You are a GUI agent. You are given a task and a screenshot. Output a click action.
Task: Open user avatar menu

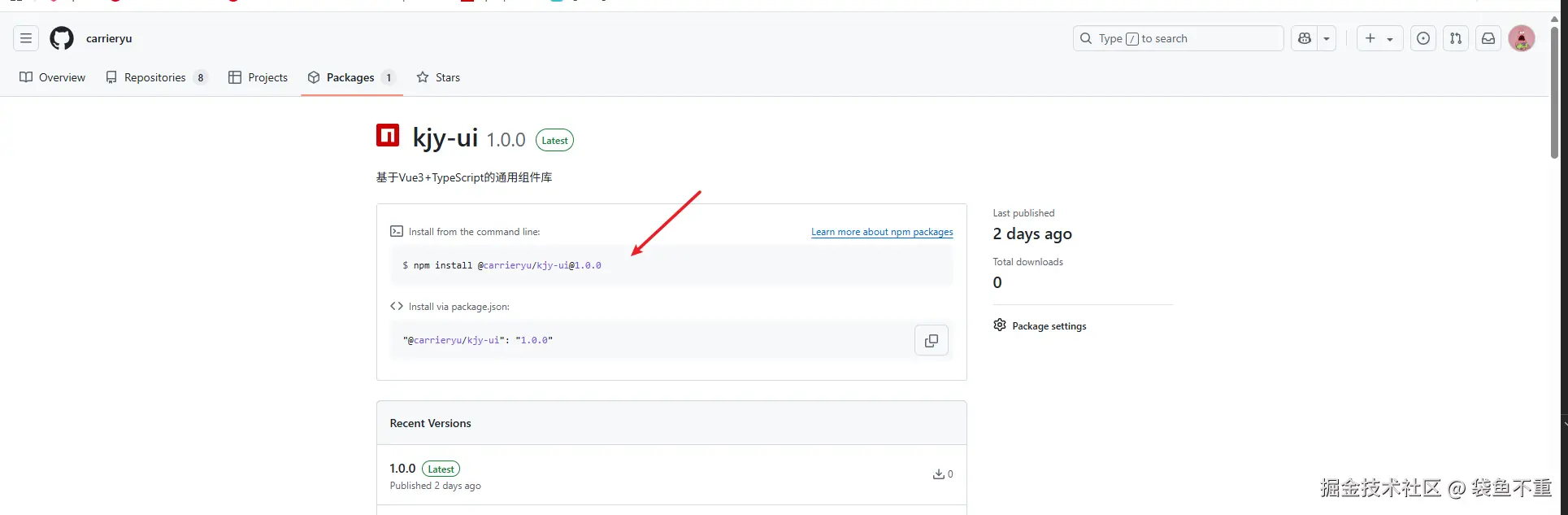coord(1522,38)
